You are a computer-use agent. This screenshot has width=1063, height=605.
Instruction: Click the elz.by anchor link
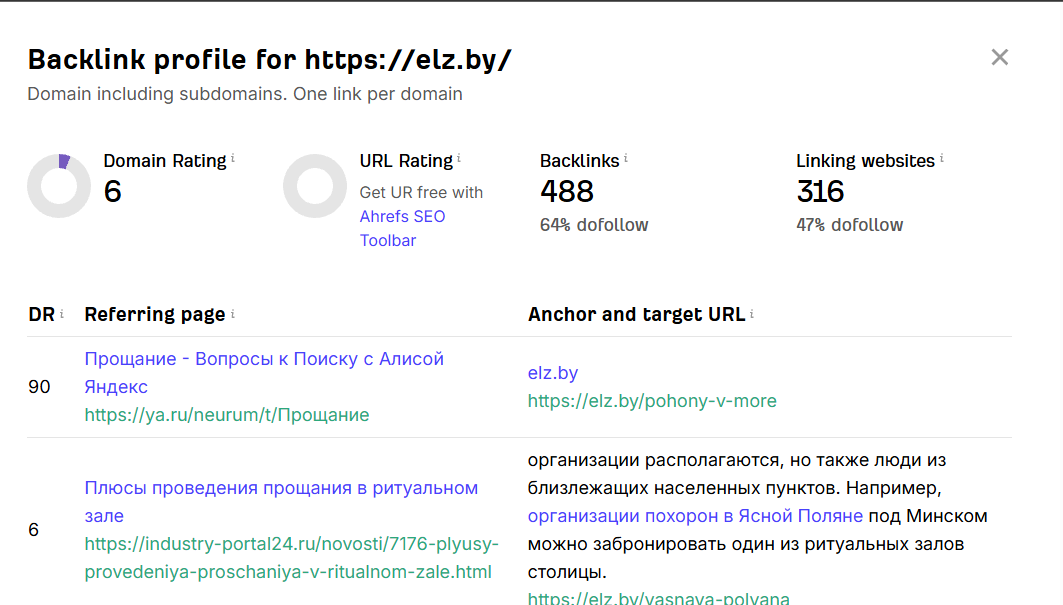click(x=553, y=372)
